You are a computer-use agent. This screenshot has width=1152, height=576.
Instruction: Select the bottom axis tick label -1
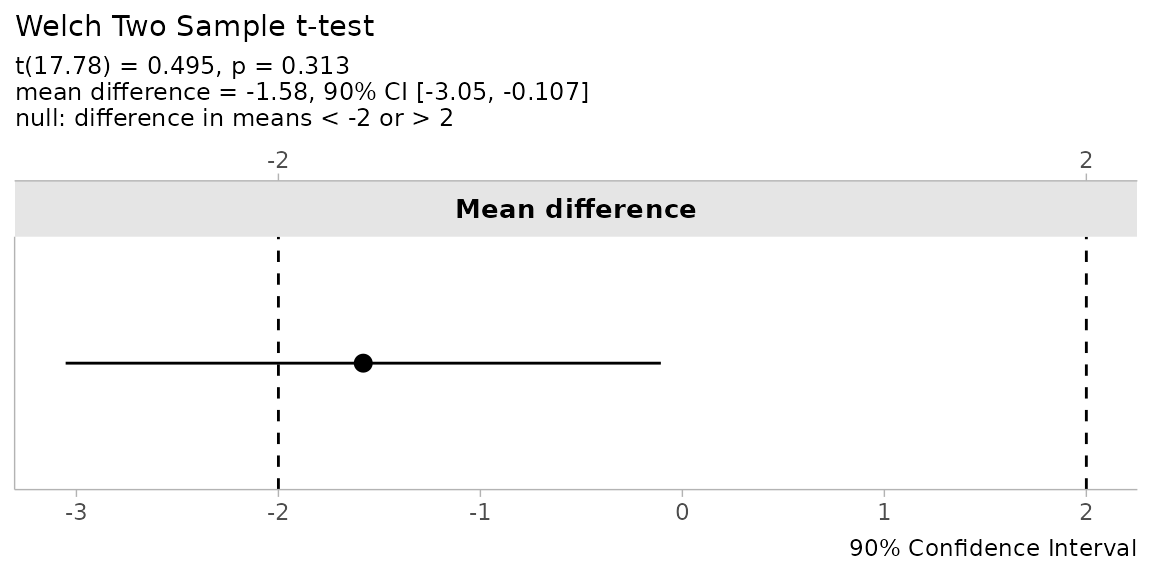[x=480, y=512]
